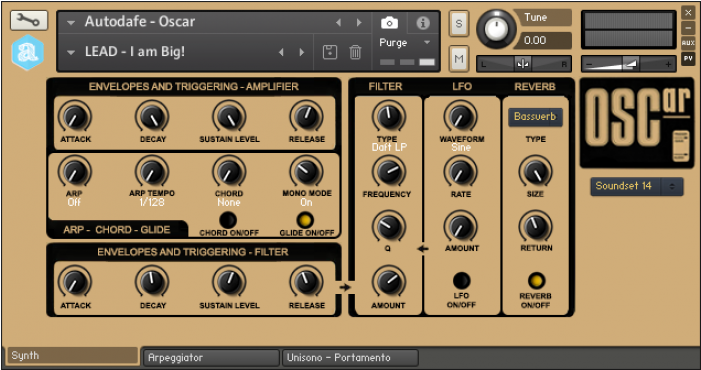Click the reverb SIZE knob
This screenshot has height=370, width=701.
pos(535,172)
